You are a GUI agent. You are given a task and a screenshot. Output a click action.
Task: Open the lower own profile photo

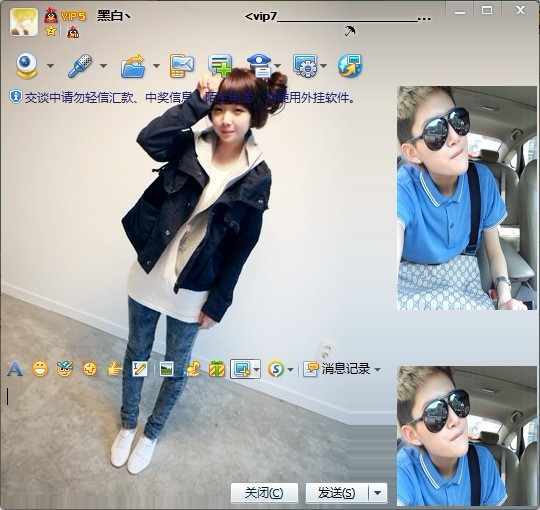point(467,436)
